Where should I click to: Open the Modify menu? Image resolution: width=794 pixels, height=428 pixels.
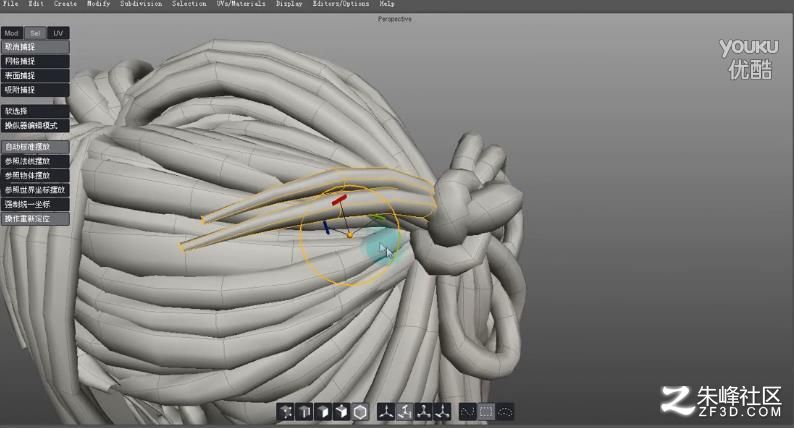tap(98, 4)
